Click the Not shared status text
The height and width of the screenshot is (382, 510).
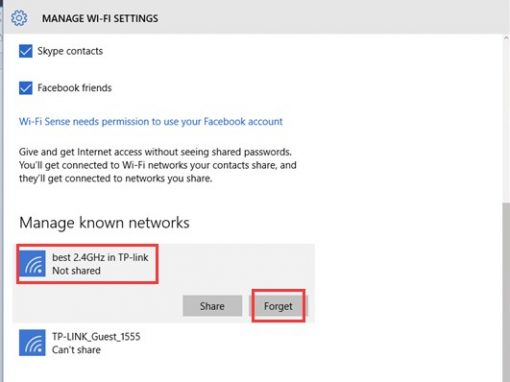(76, 271)
